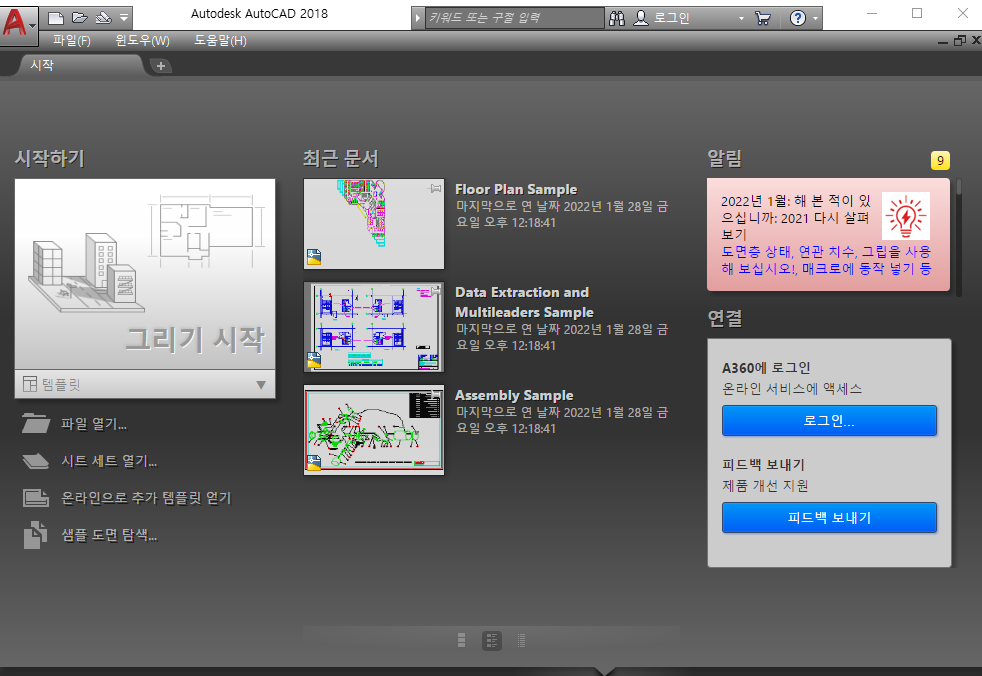Click the notification count badge 9

tap(940, 160)
